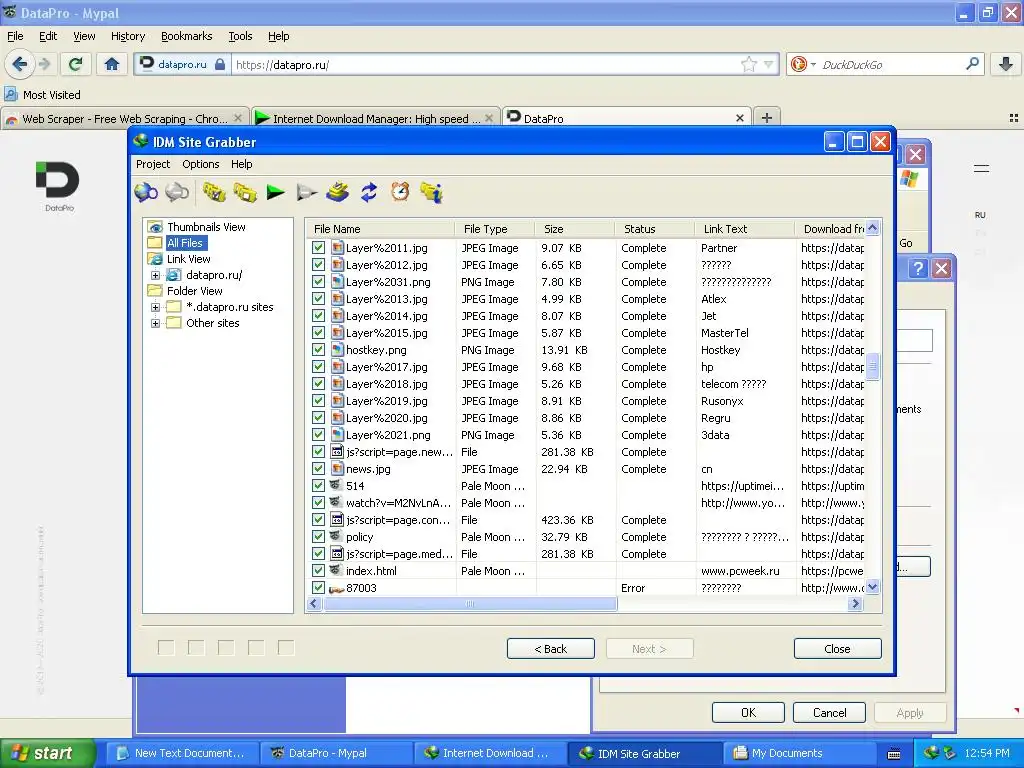Screen dimensions: 1024x768
Task: Click the blue synchronize arrows icon
Action: click(369, 193)
